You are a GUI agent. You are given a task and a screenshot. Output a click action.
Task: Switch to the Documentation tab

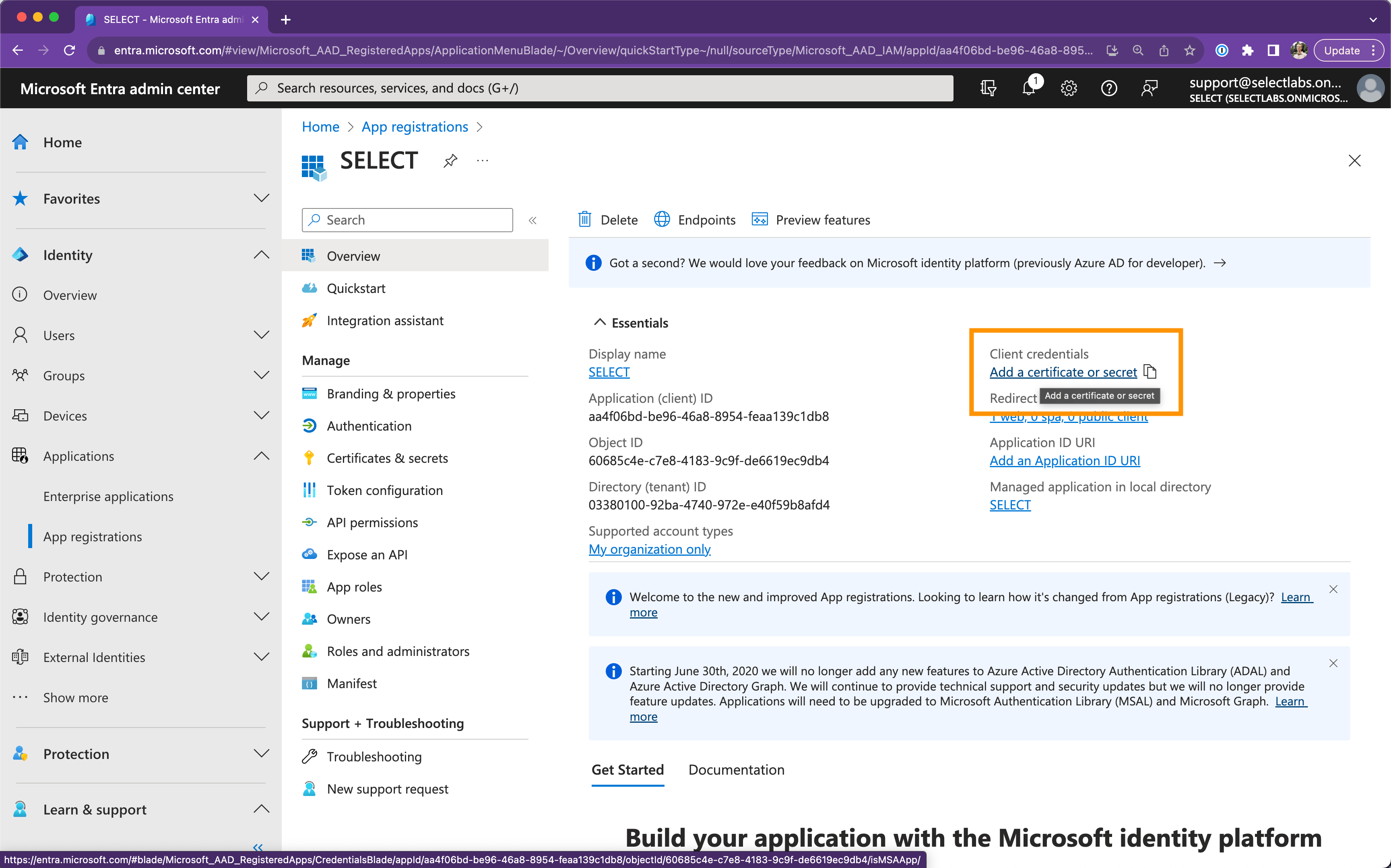(x=736, y=769)
